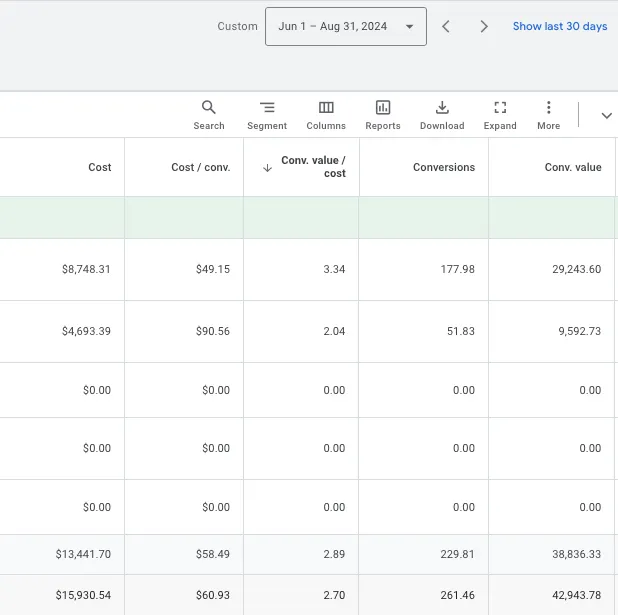Sort by Conv. value / cost column

[313, 167]
